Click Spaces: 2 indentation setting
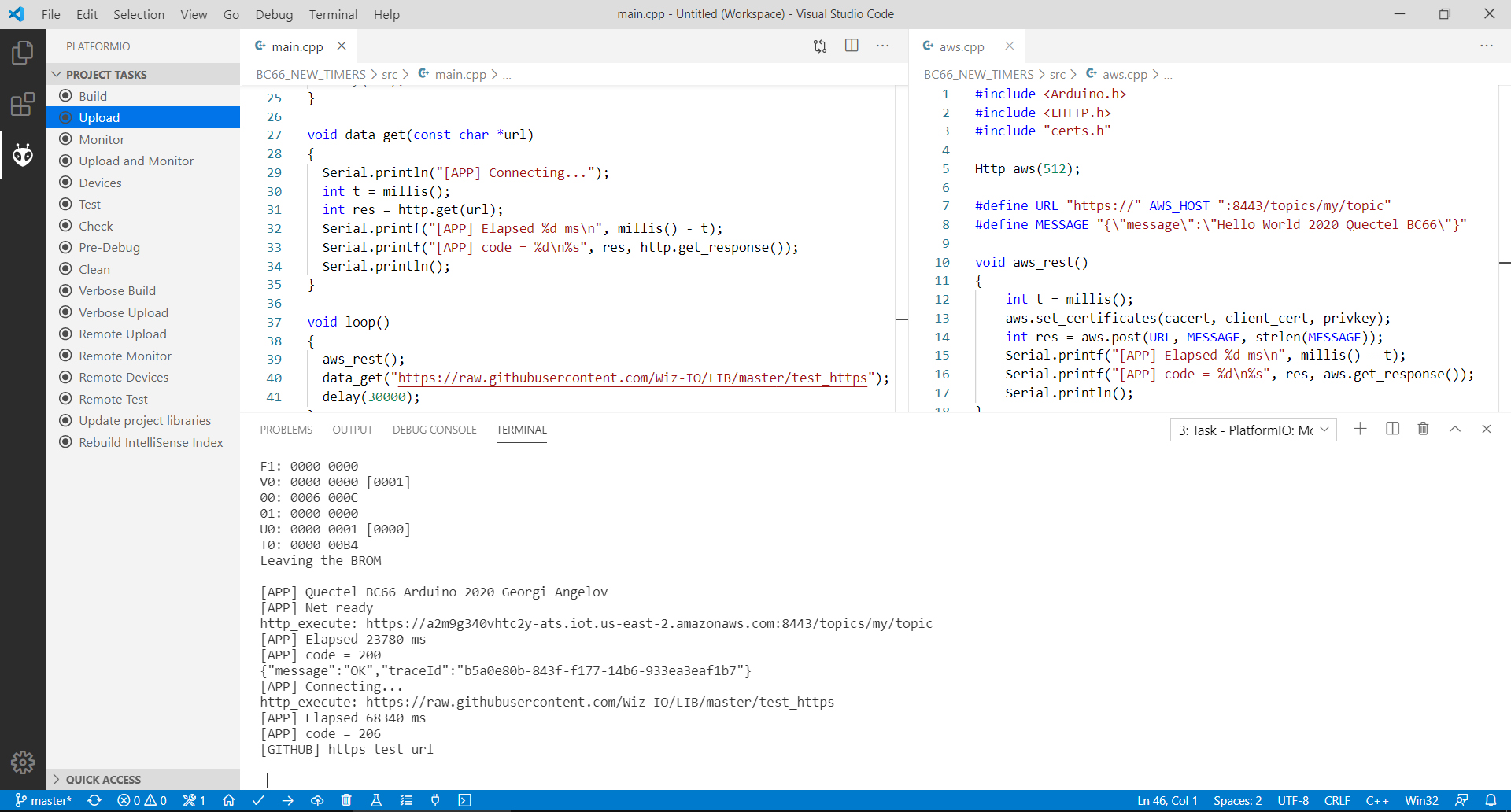 1237,800
